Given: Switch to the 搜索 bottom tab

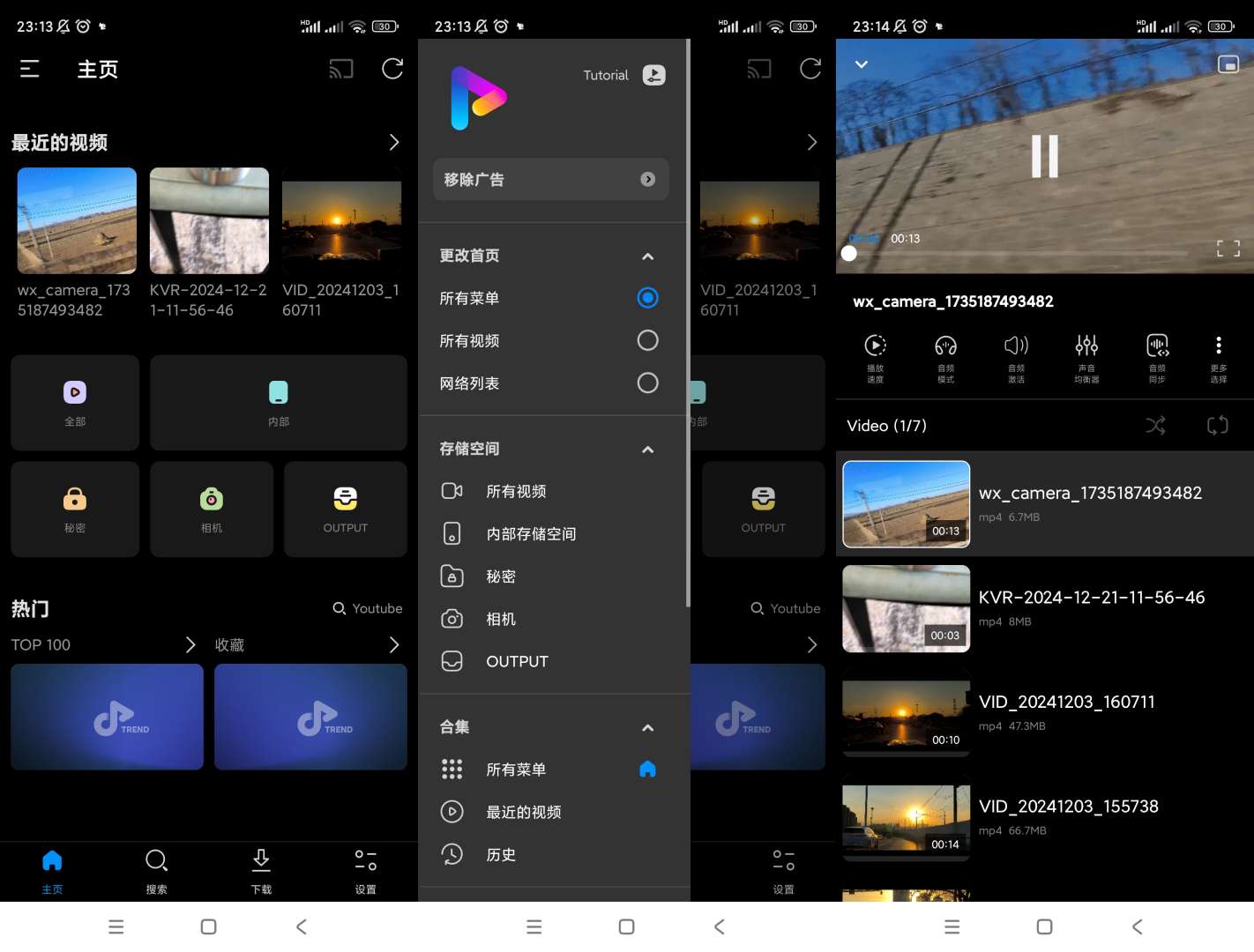Looking at the screenshot, I should [157, 871].
